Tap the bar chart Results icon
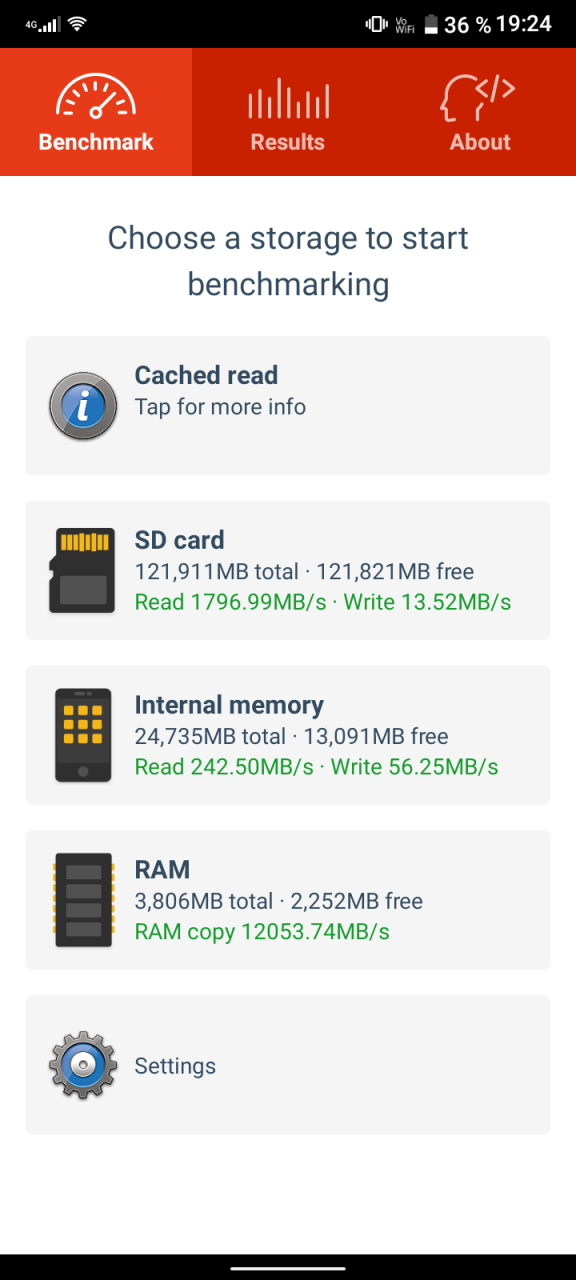 pyautogui.click(x=288, y=99)
